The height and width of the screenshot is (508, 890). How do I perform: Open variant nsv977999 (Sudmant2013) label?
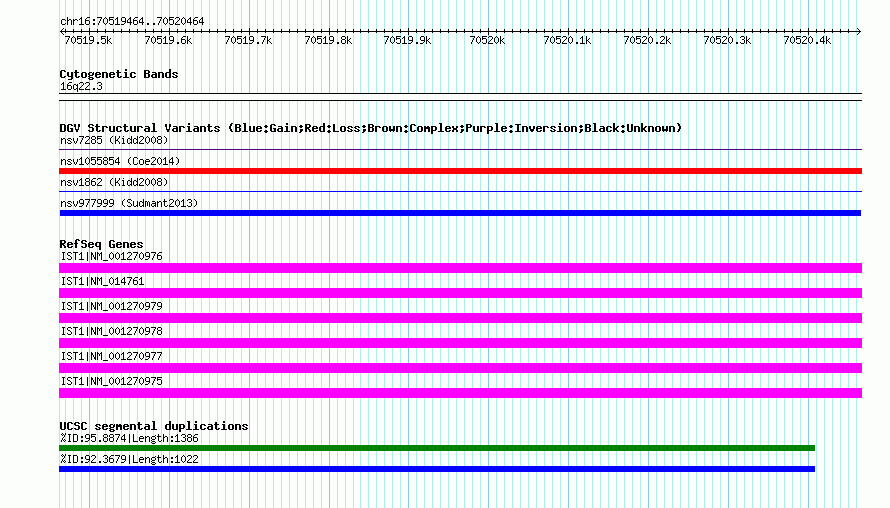point(129,203)
